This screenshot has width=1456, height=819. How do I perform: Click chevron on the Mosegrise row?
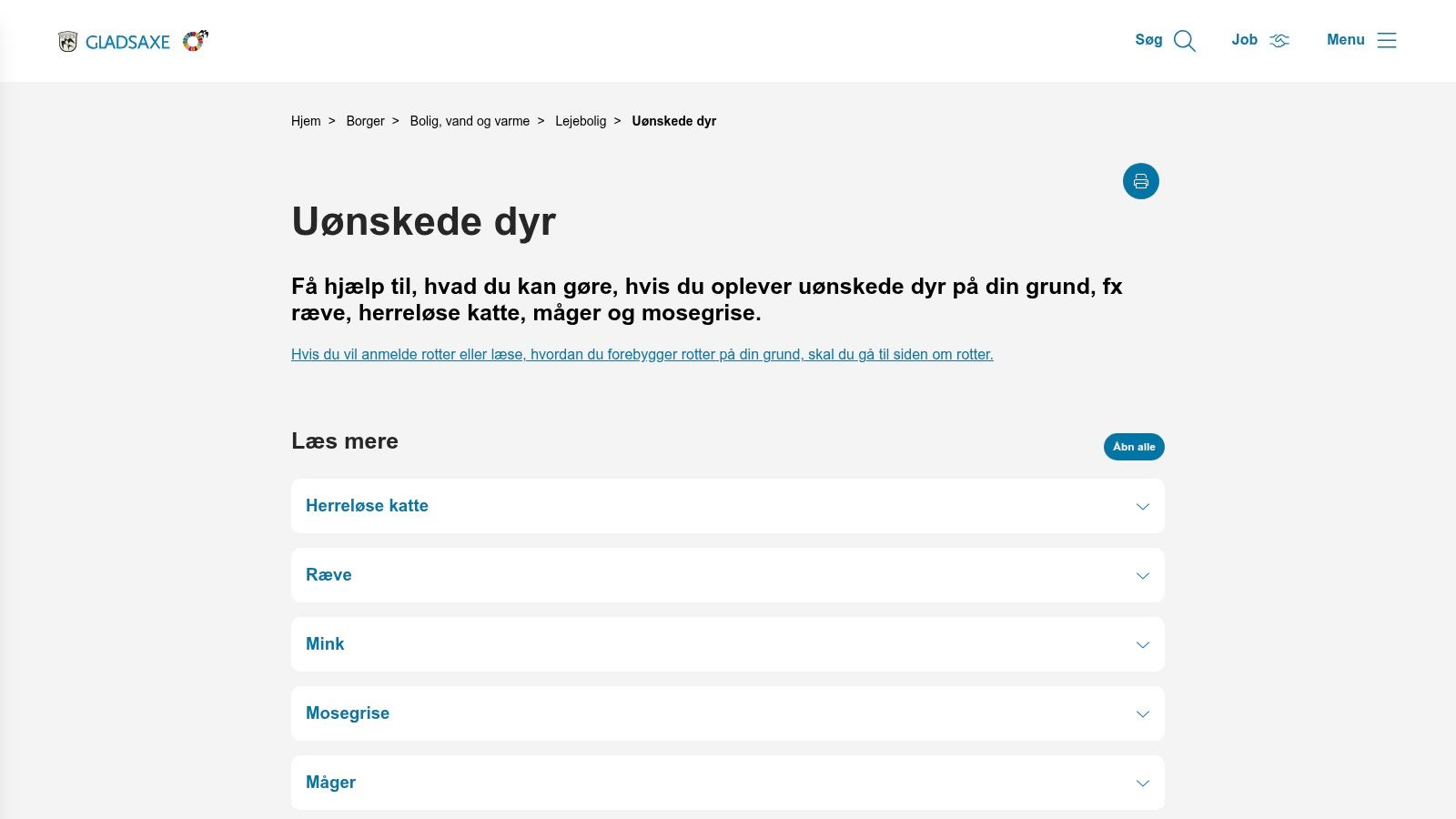click(x=1143, y=714)
